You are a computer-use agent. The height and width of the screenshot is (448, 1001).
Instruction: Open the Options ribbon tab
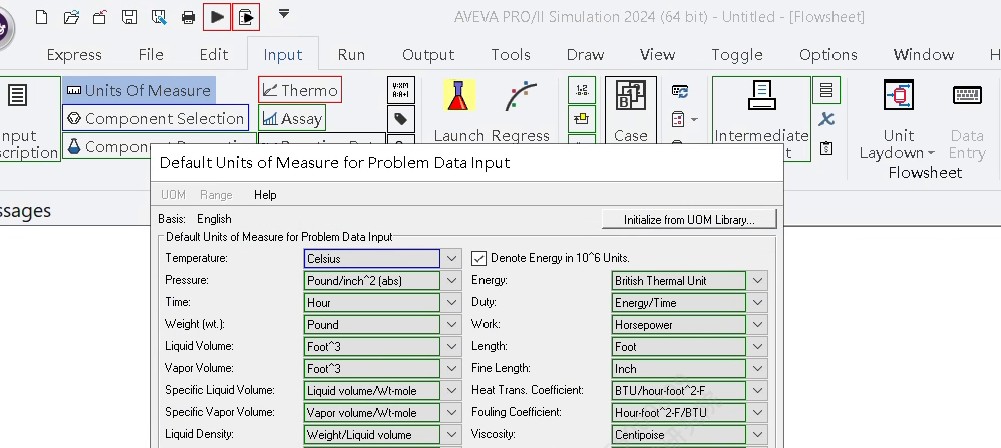click(828, 55)
